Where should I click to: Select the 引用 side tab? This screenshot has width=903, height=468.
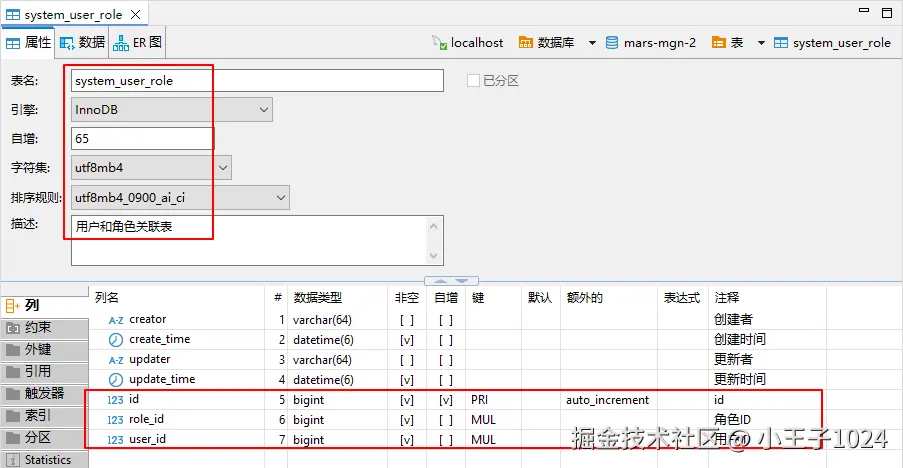44,371
